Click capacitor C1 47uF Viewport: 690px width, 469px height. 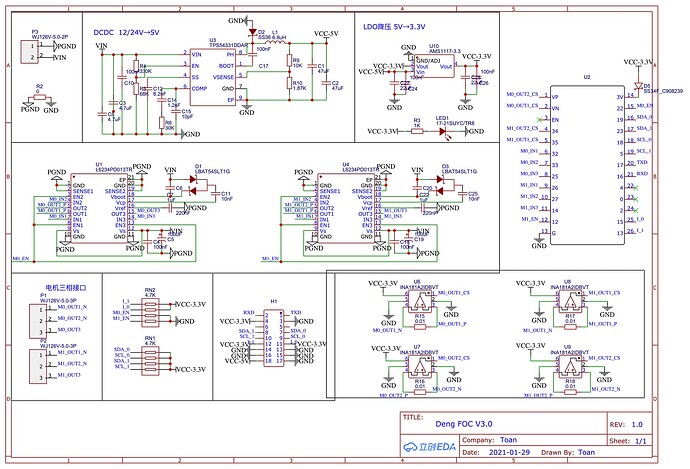coord(312,66)
